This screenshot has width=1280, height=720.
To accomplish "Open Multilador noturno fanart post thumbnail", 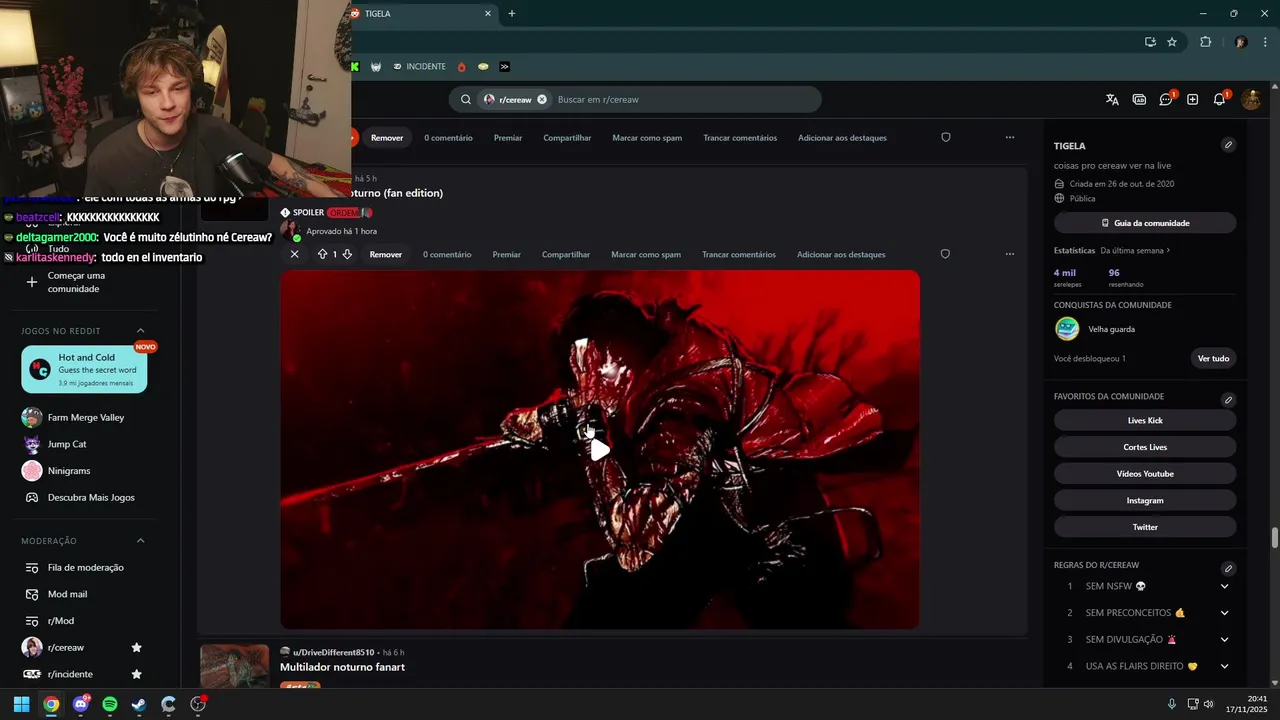I will (235, 667).
